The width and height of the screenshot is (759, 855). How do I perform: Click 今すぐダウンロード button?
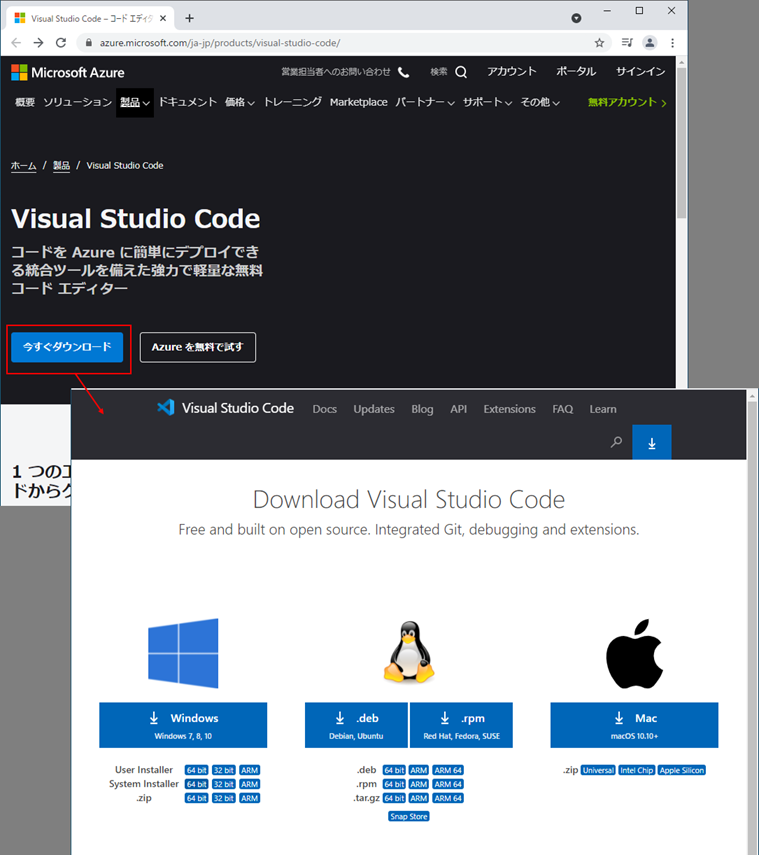67,347
